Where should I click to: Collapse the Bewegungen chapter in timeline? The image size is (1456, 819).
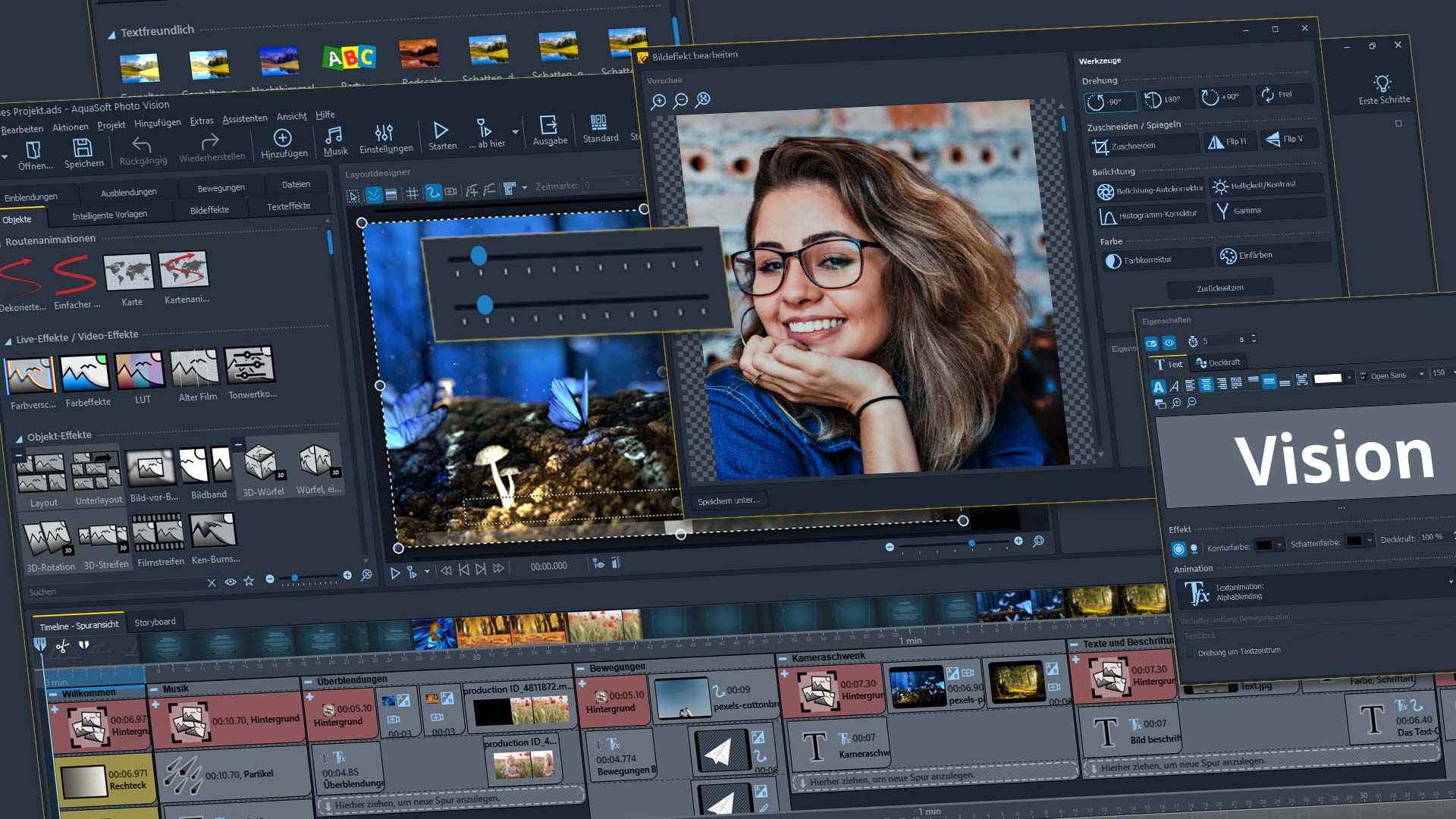580,670
